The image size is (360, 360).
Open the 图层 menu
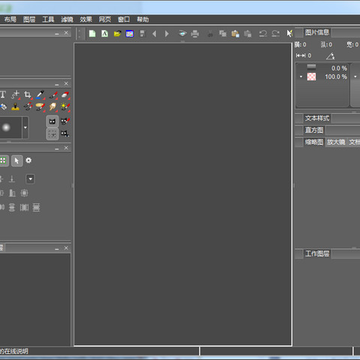(x=29, y=19)
